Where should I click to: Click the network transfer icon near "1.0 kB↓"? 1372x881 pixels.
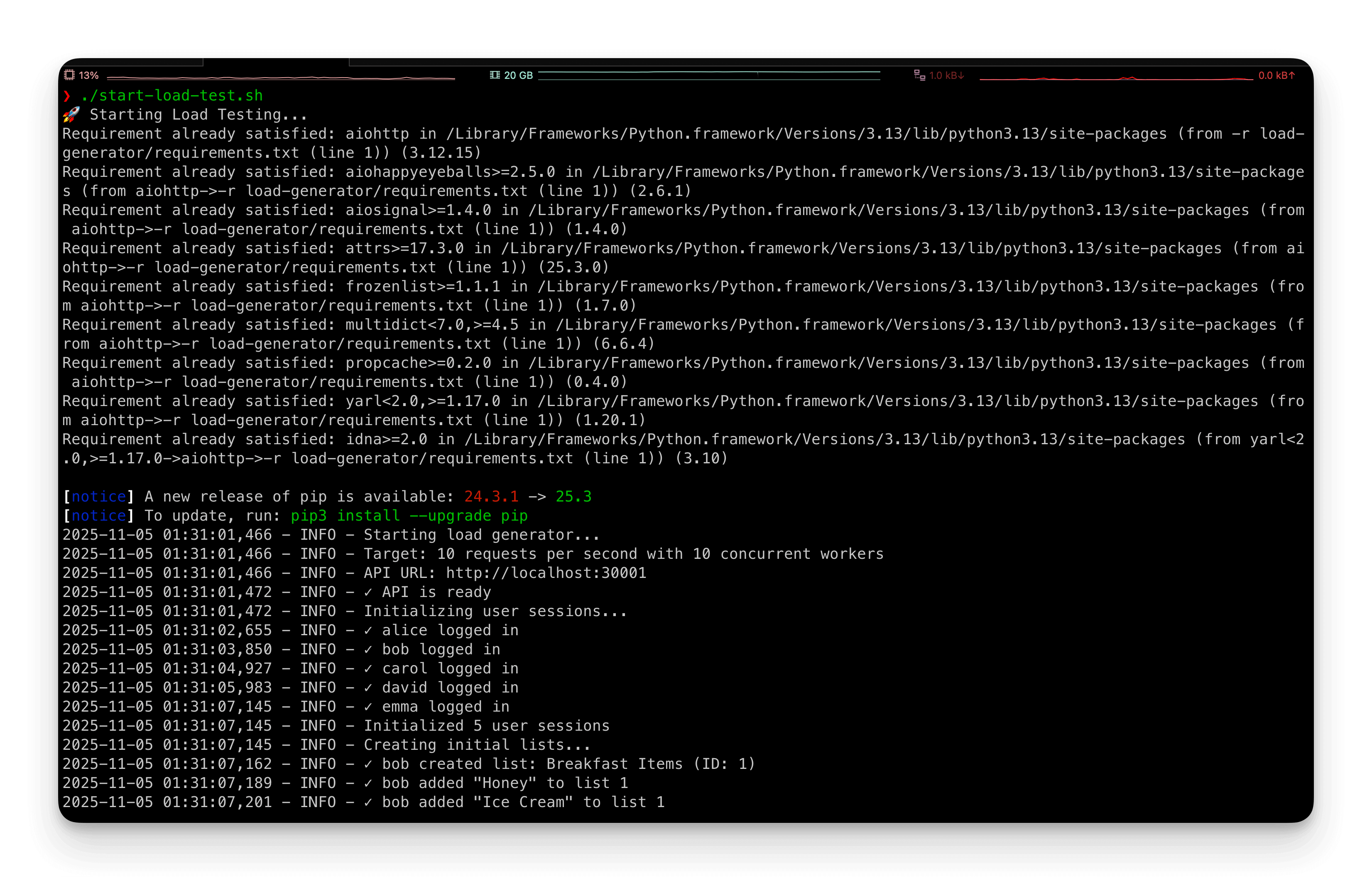coord(919,74)
